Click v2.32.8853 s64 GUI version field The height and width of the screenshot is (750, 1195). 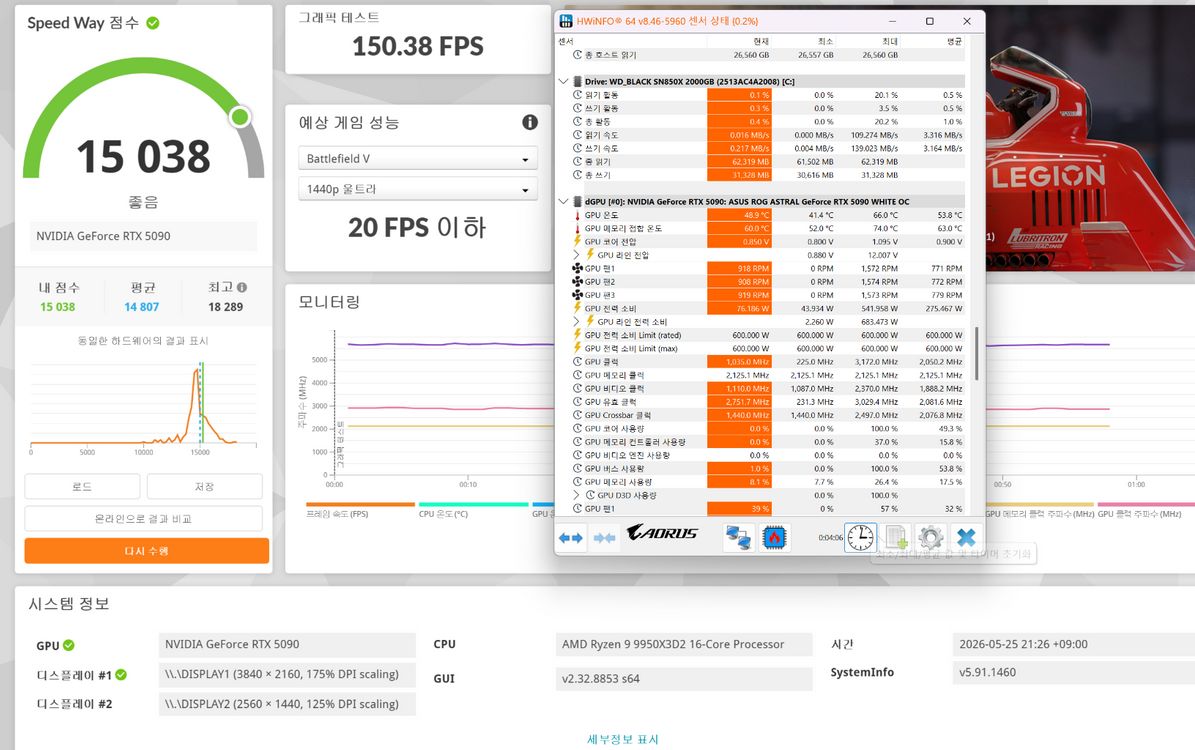tap(684, 678)
